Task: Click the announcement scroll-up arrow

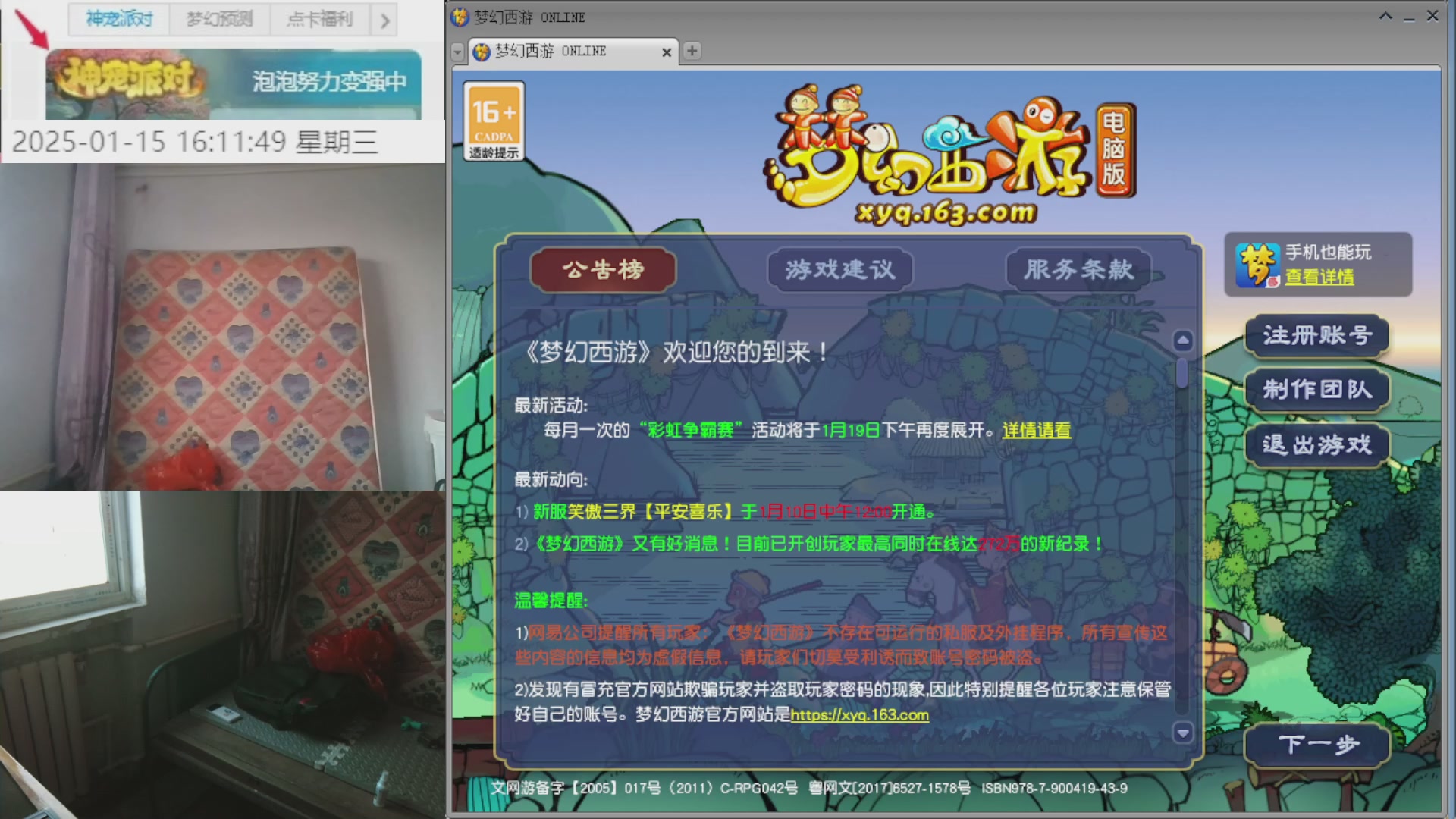Action: pyautogui.click(x=1183, y=340)
